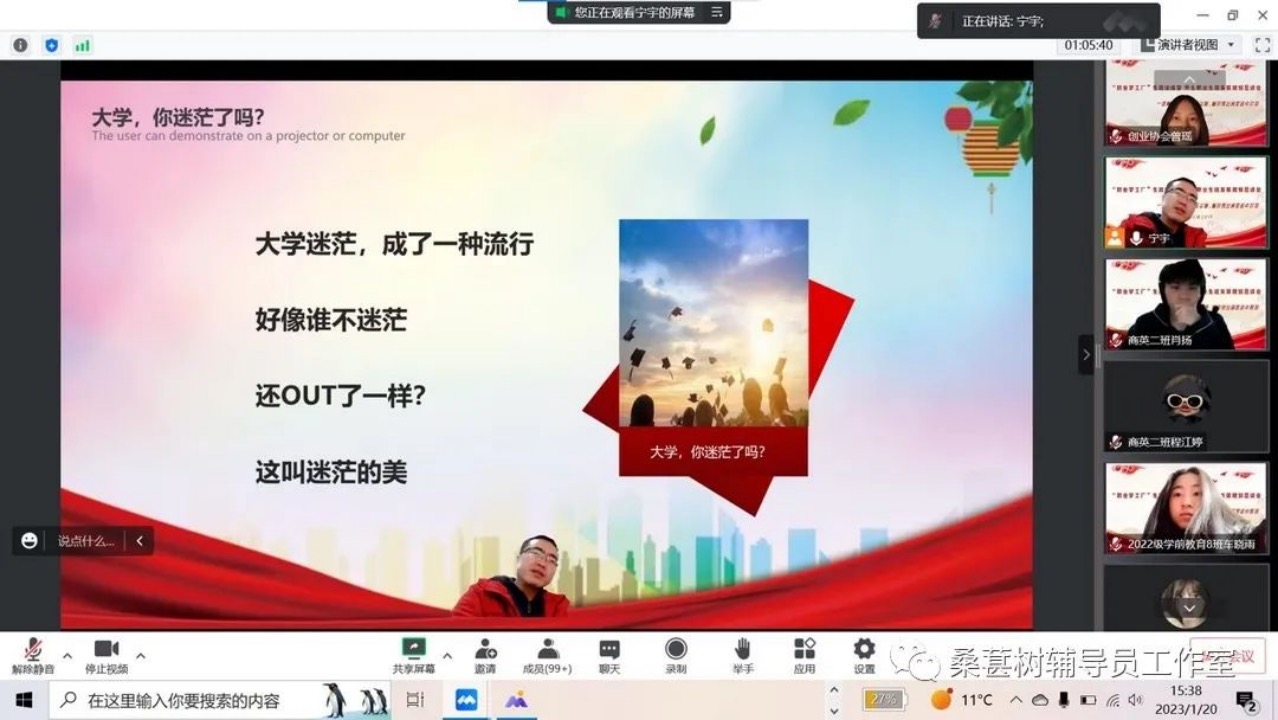1278x720 pixels.
Task: Open the taskbar clock showing 15:38
Action: (1186, 700)
